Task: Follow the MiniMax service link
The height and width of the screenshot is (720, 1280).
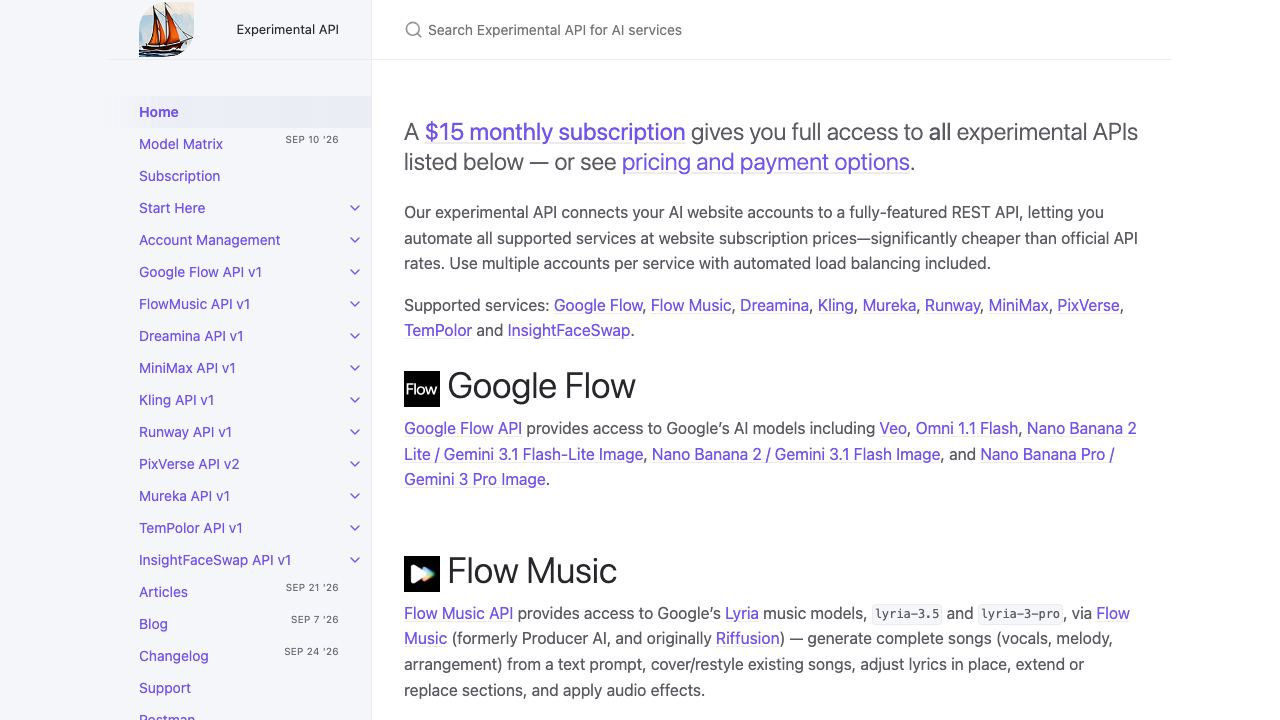Action: (x=1018, y=305)
